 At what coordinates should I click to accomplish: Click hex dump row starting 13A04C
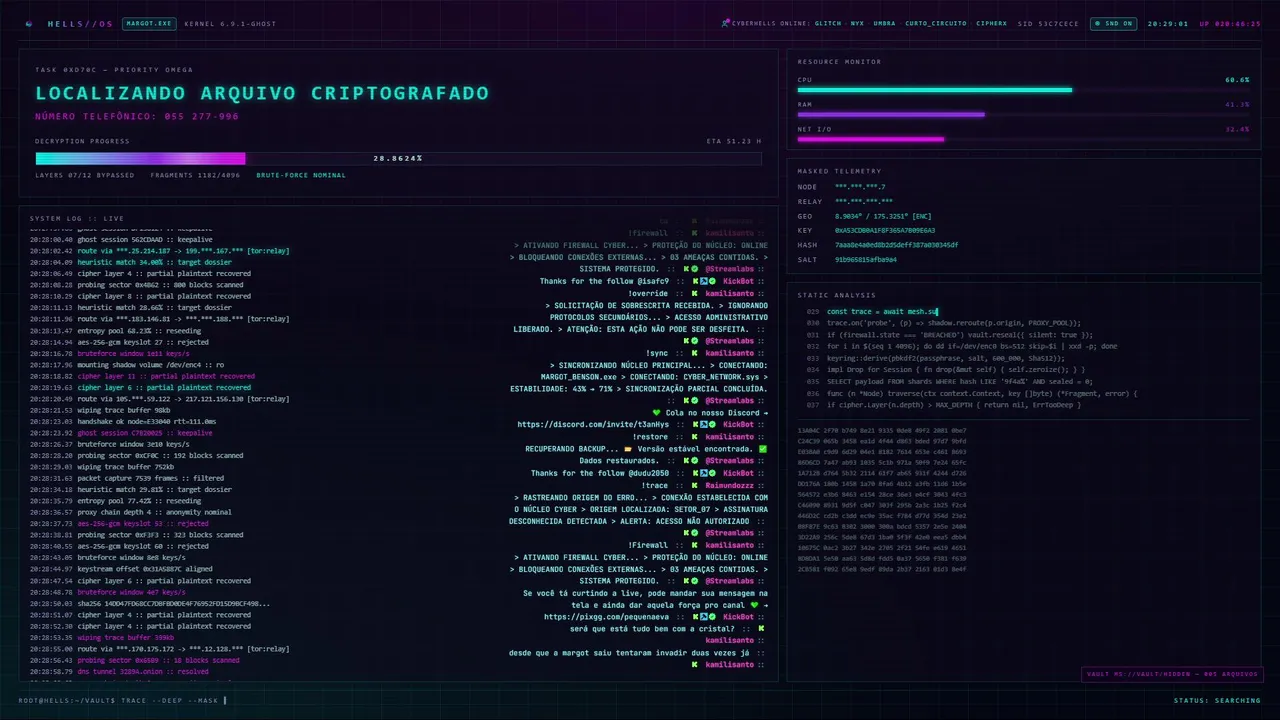click(x=882, y=430)
